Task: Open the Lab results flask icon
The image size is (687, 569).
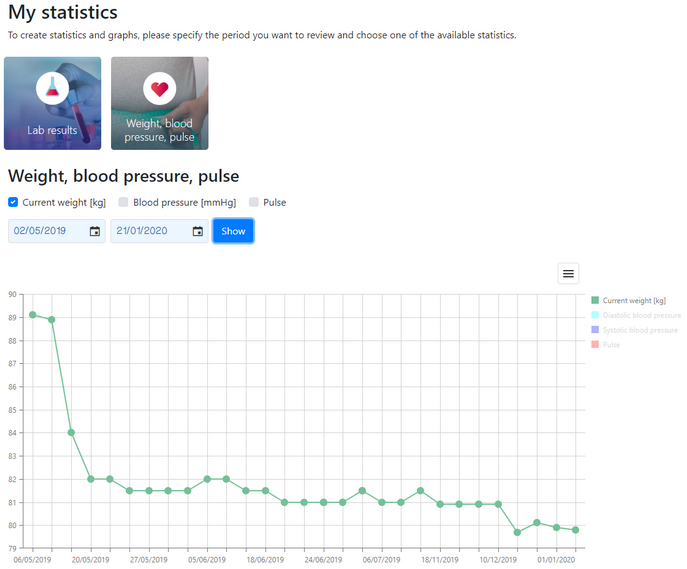Action: click(x=53, y=88)
